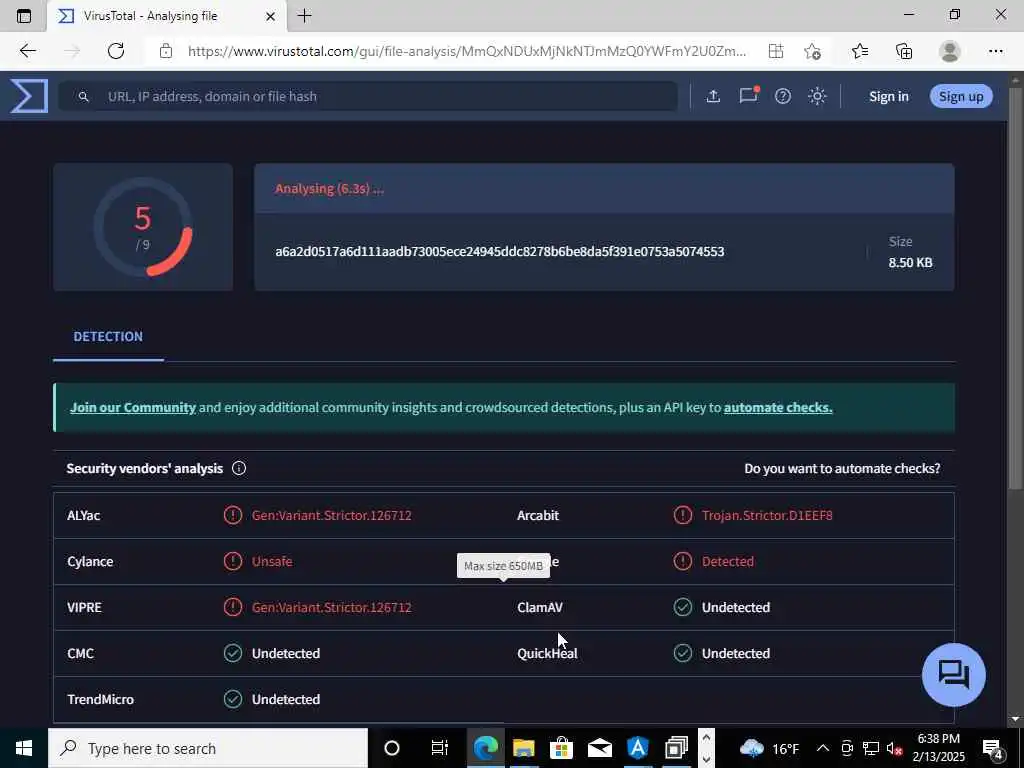This screenshot has width=1024, height=768.
Task: Open the split screen icon in address bar
Action: pyautogui.click(x=775, y=51)
